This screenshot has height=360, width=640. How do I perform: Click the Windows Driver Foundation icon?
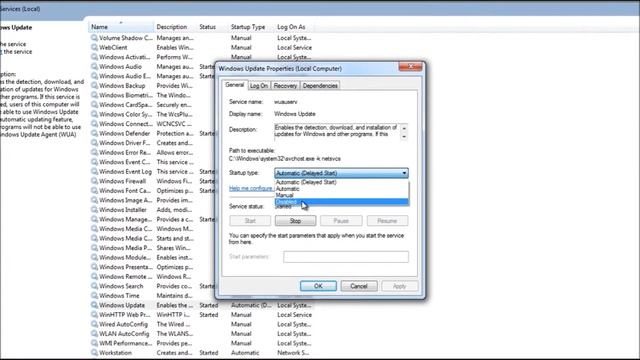94,143
